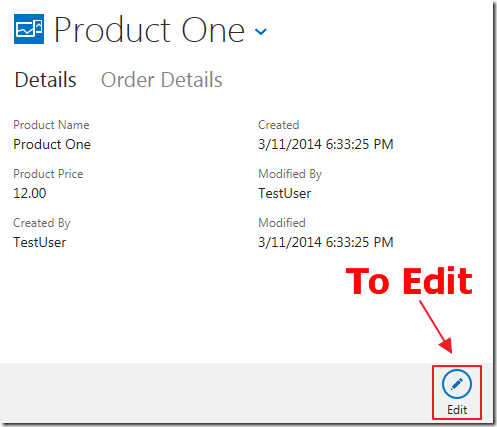Click the Edit label under pencil
The height and width of the screenshot is (427, 497).
(457, 410)
